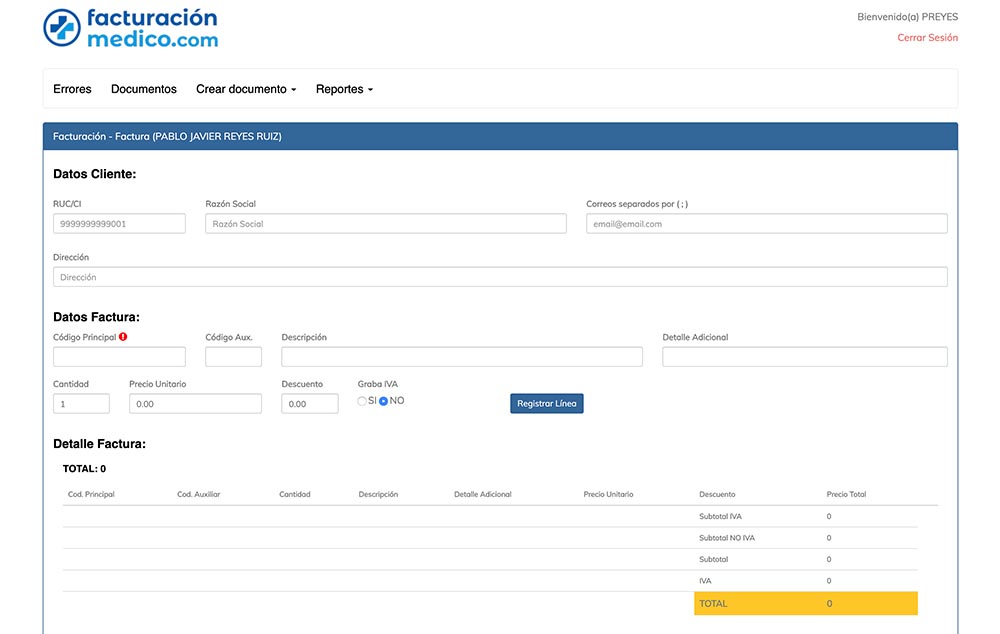Select the Descripción text field

tap(461, 357)
